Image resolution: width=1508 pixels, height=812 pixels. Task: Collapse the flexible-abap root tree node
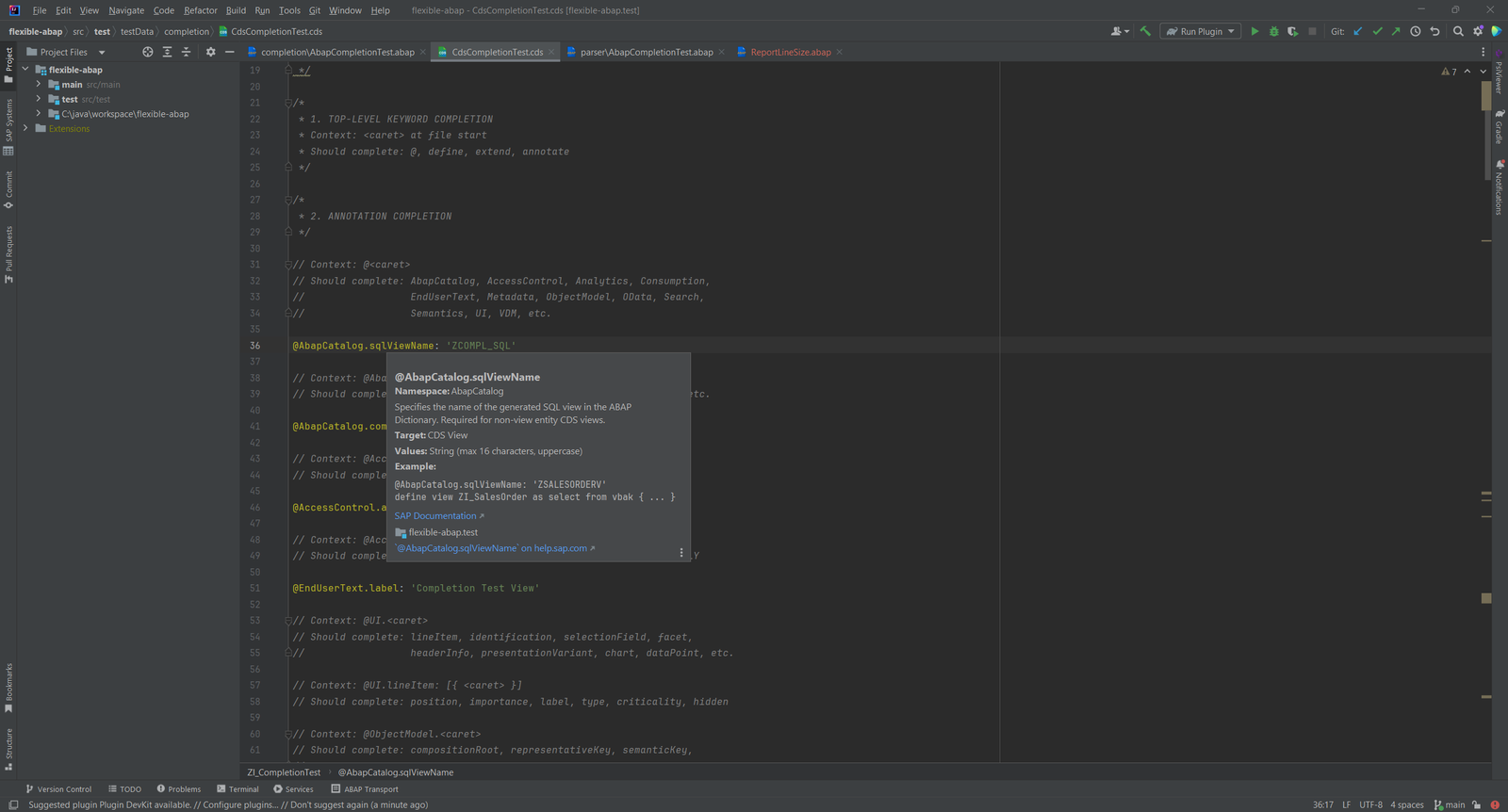coord(25,70)
